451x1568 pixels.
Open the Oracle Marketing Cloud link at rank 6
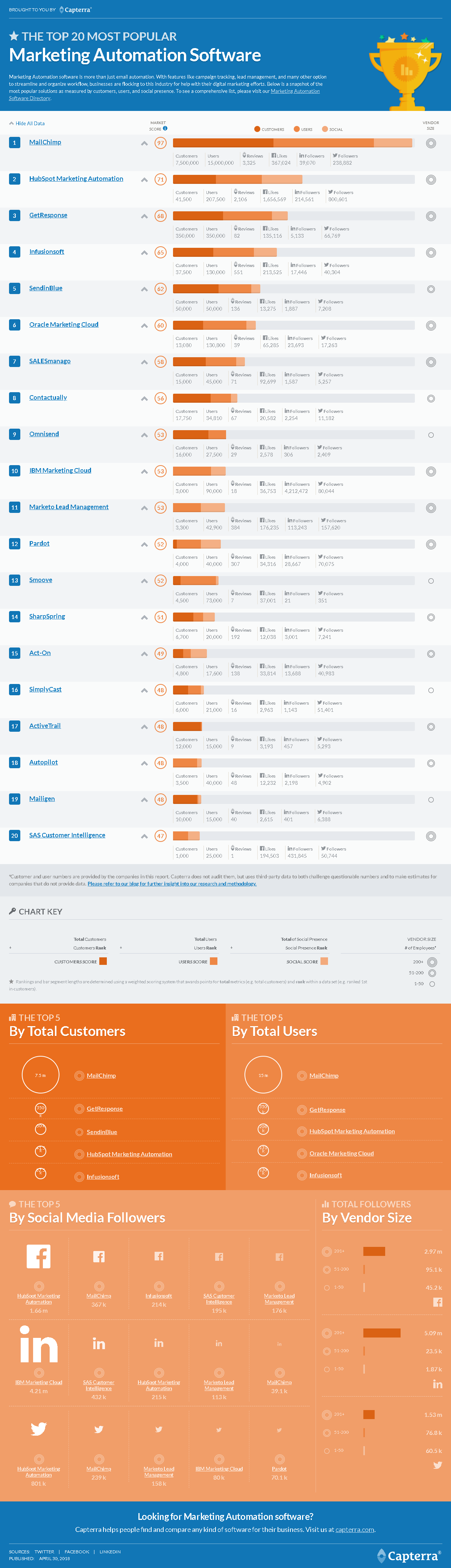[x=64, y=325]
